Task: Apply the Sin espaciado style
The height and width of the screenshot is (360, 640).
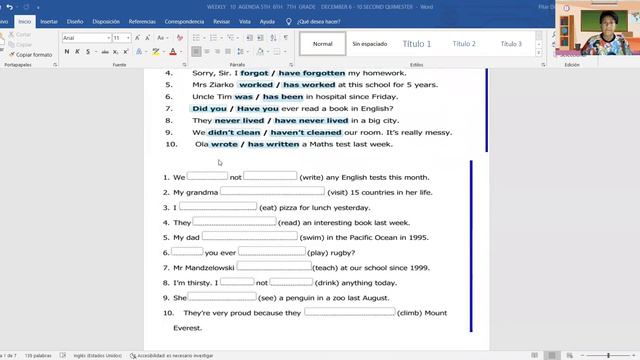Action: 370,44
